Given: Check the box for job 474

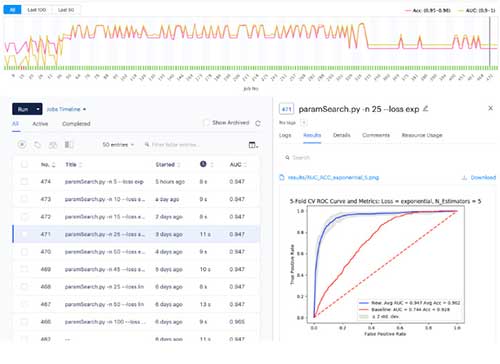Looking at the screenshot, I should [x=24, y=182].
